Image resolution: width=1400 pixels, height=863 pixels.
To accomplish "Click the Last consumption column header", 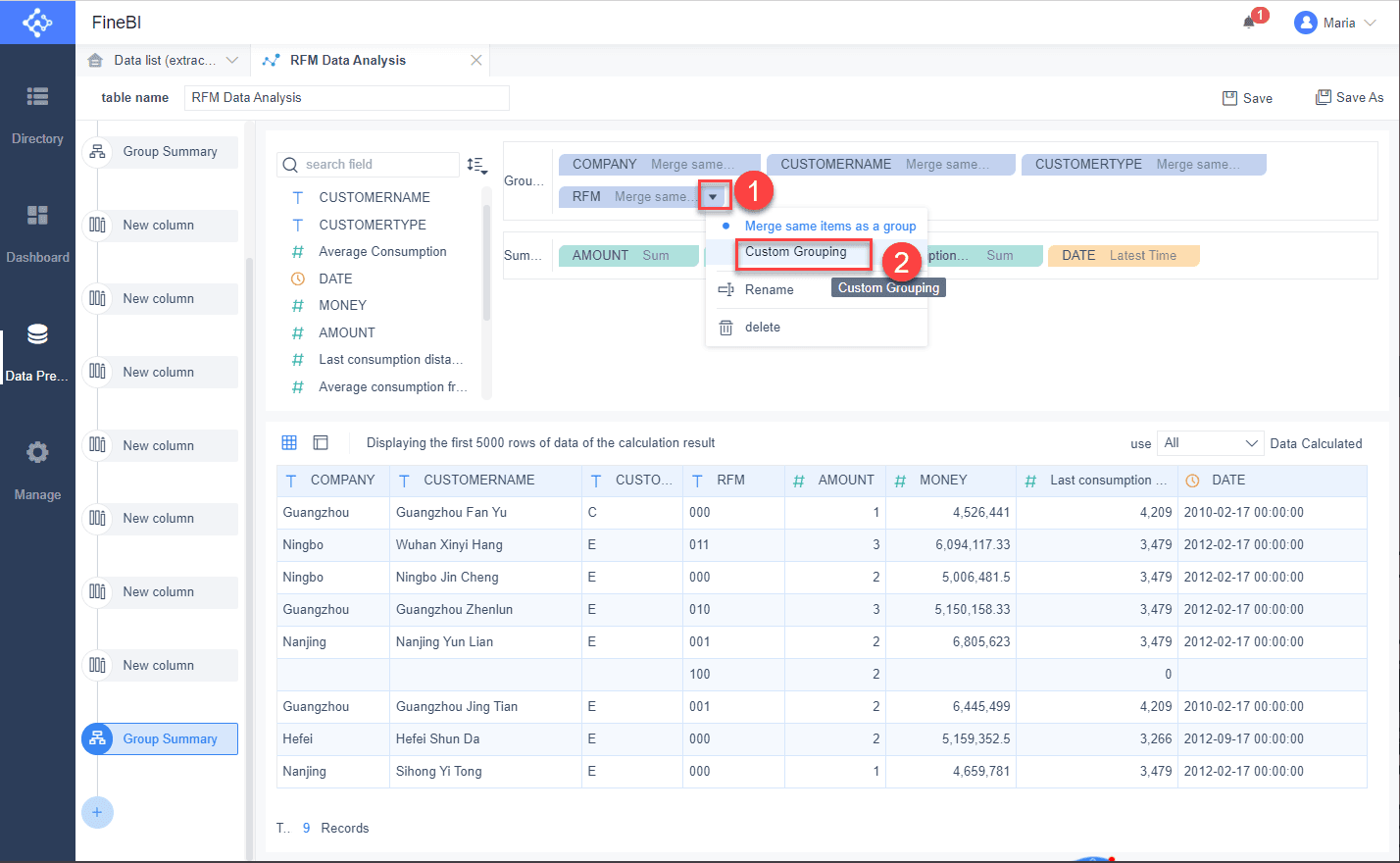I will (1097, 481).
